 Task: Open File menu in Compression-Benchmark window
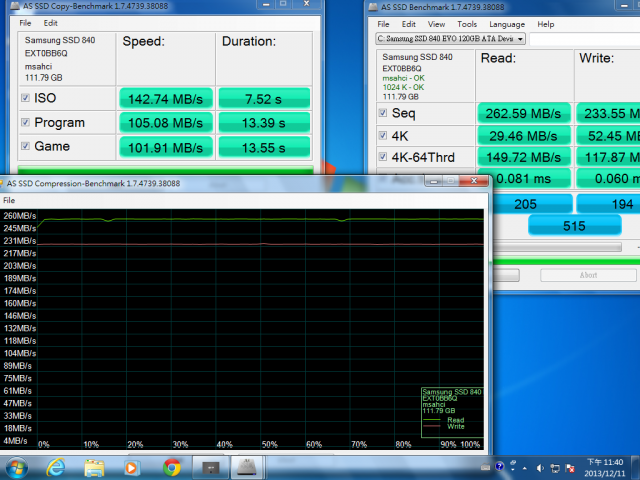click(x=9, y=200)
